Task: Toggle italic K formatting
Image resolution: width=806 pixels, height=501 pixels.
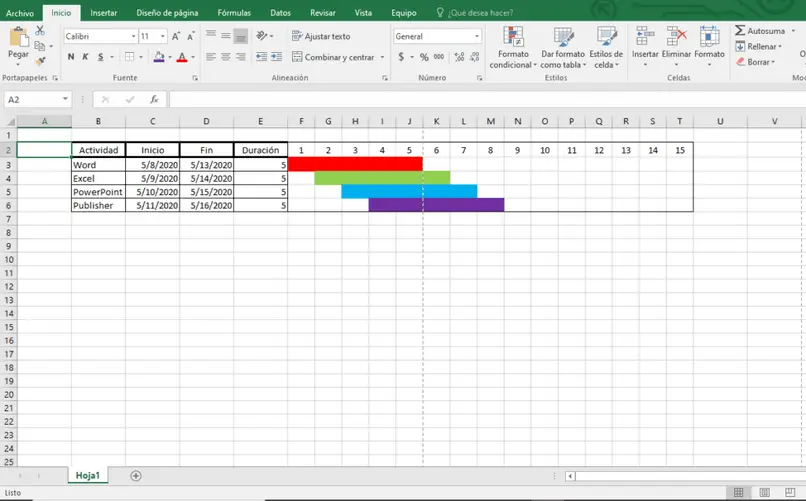Action: point(85,57)
